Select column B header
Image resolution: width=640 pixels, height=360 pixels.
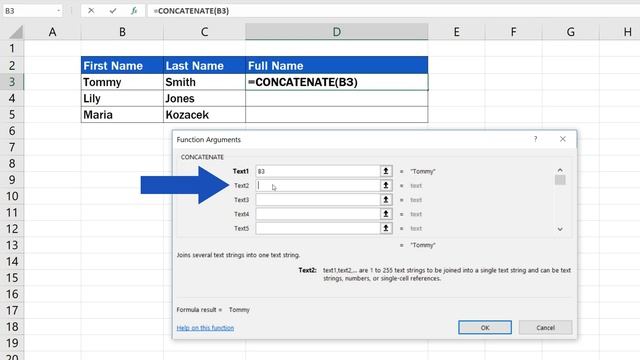(122, 32)
